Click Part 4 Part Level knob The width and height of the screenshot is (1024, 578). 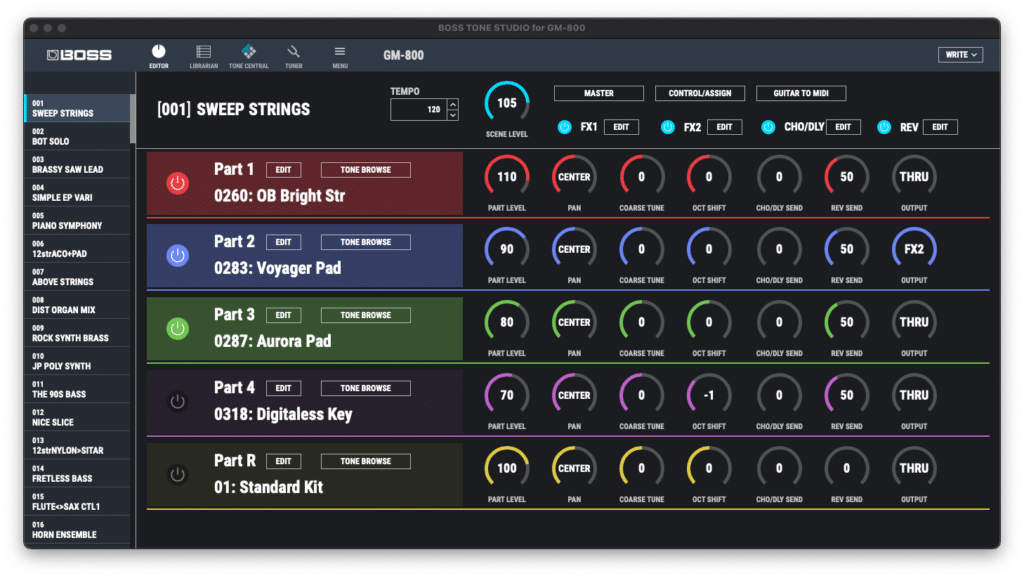coord(507,396)
